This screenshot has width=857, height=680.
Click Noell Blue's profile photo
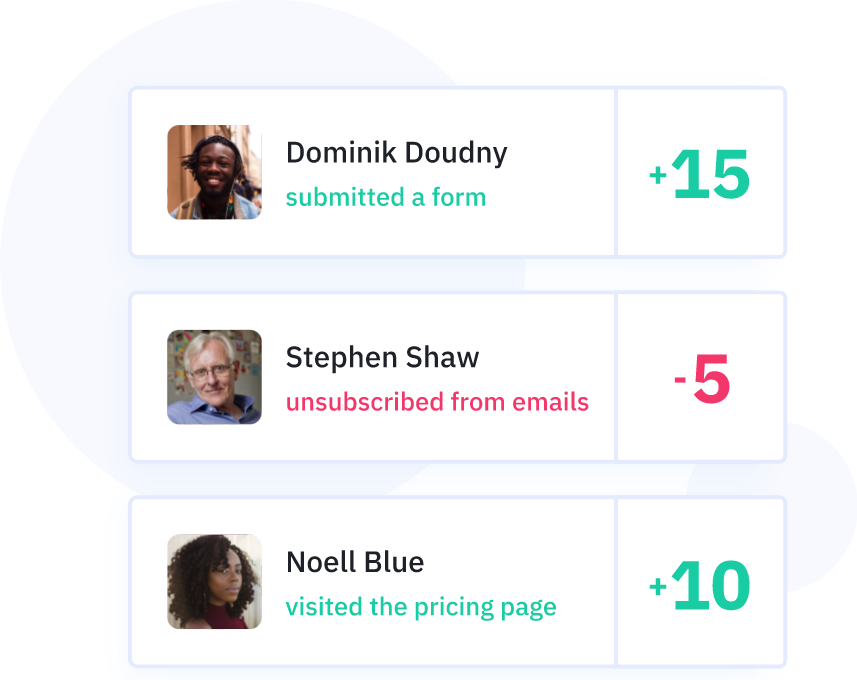point(214,582)
